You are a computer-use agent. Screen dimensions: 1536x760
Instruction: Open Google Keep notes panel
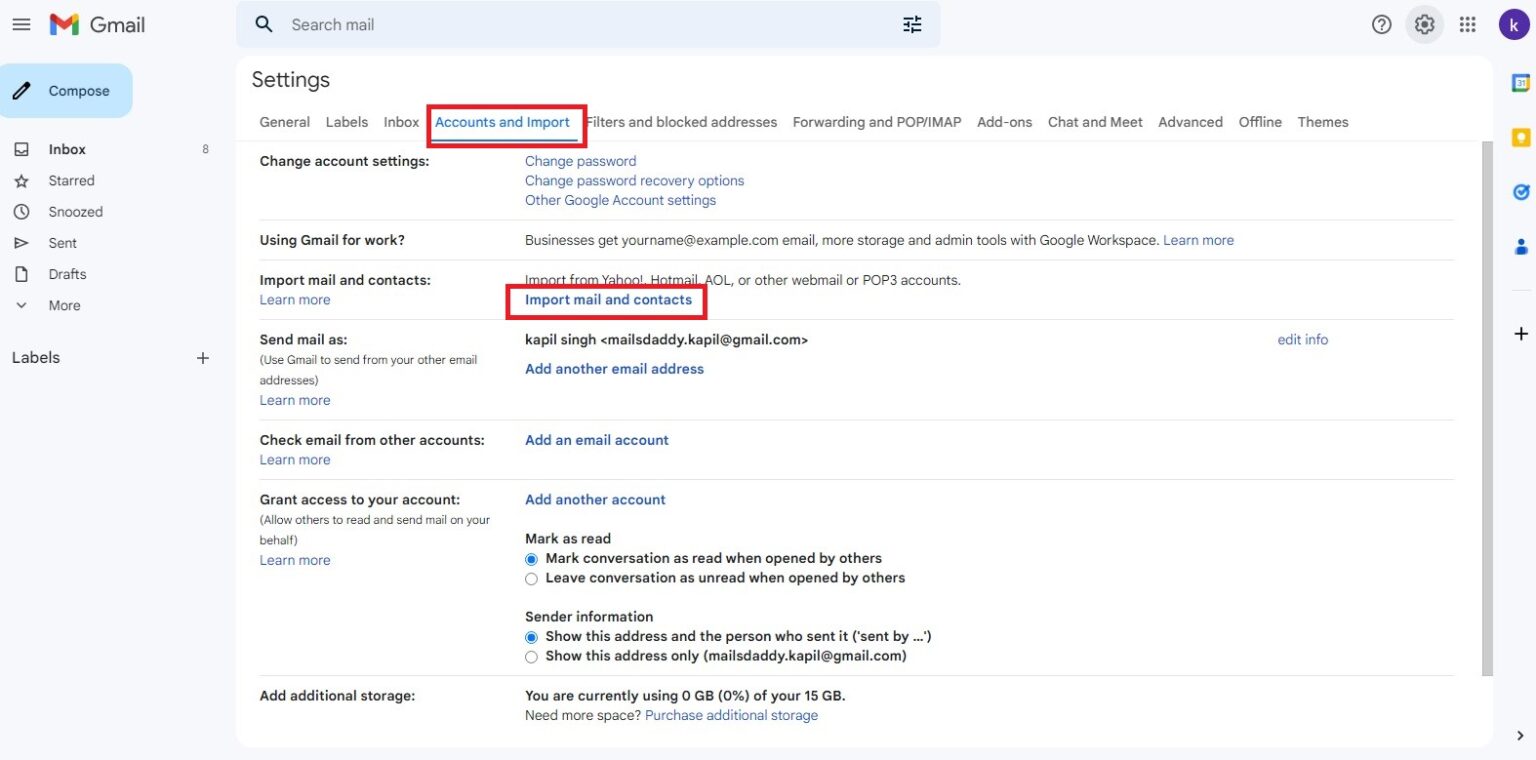point(1522,135)
